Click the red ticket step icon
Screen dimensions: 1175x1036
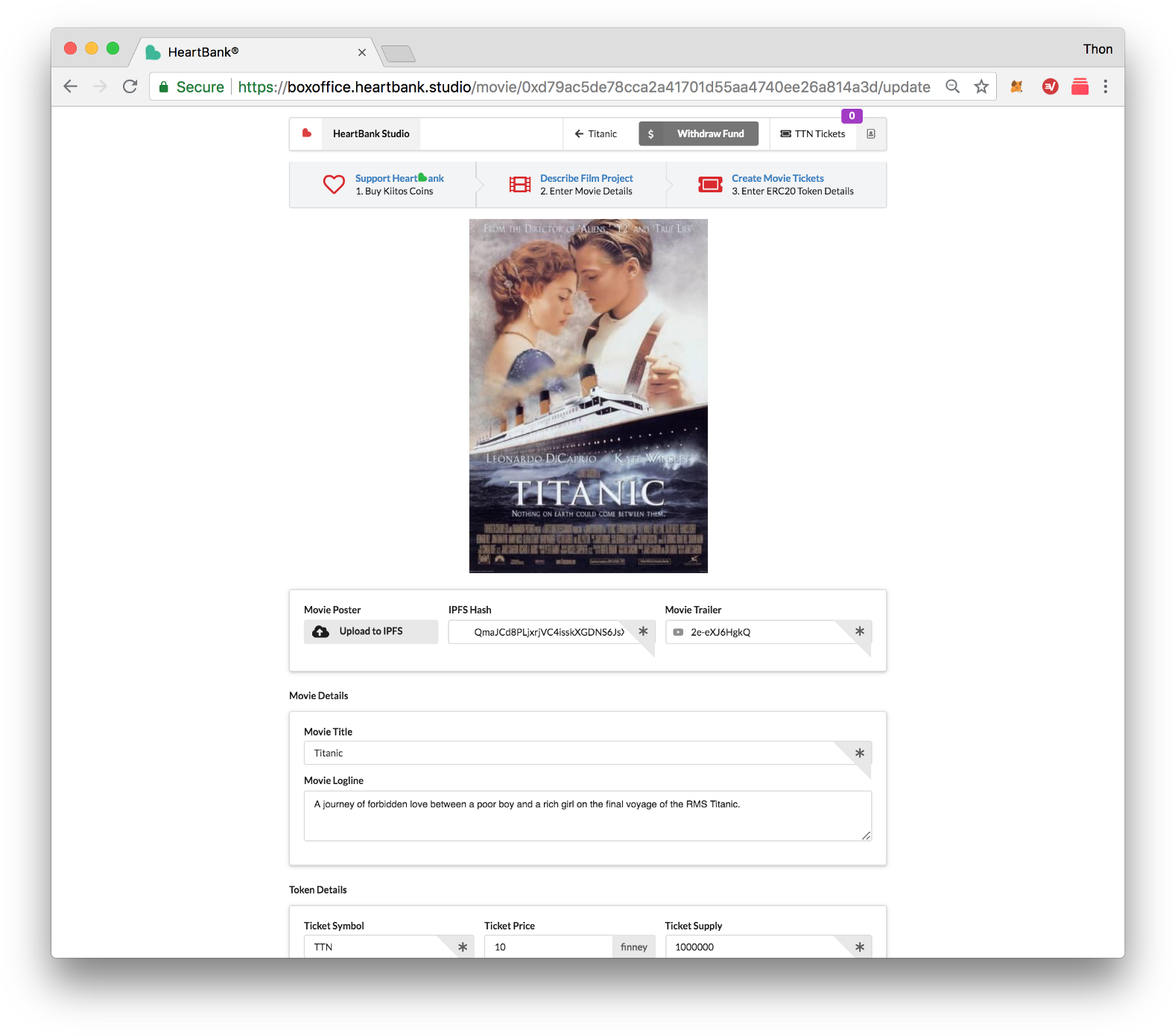click(711, 184)
